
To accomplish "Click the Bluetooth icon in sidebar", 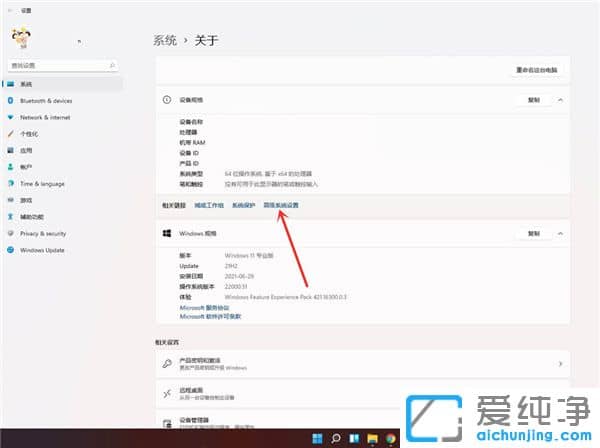I will (11, 101).
